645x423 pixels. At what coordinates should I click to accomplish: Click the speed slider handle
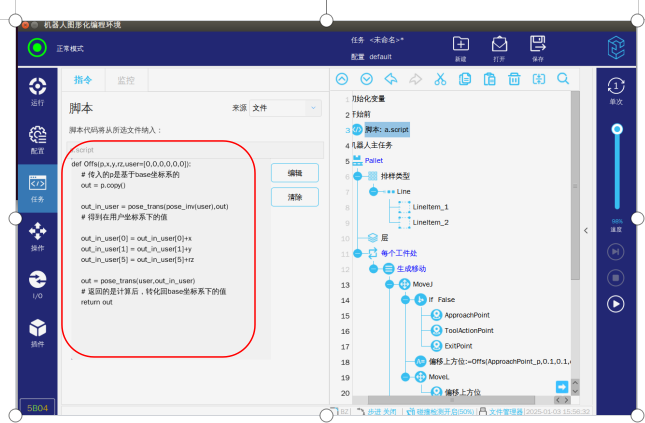click(x=616, y=129)
